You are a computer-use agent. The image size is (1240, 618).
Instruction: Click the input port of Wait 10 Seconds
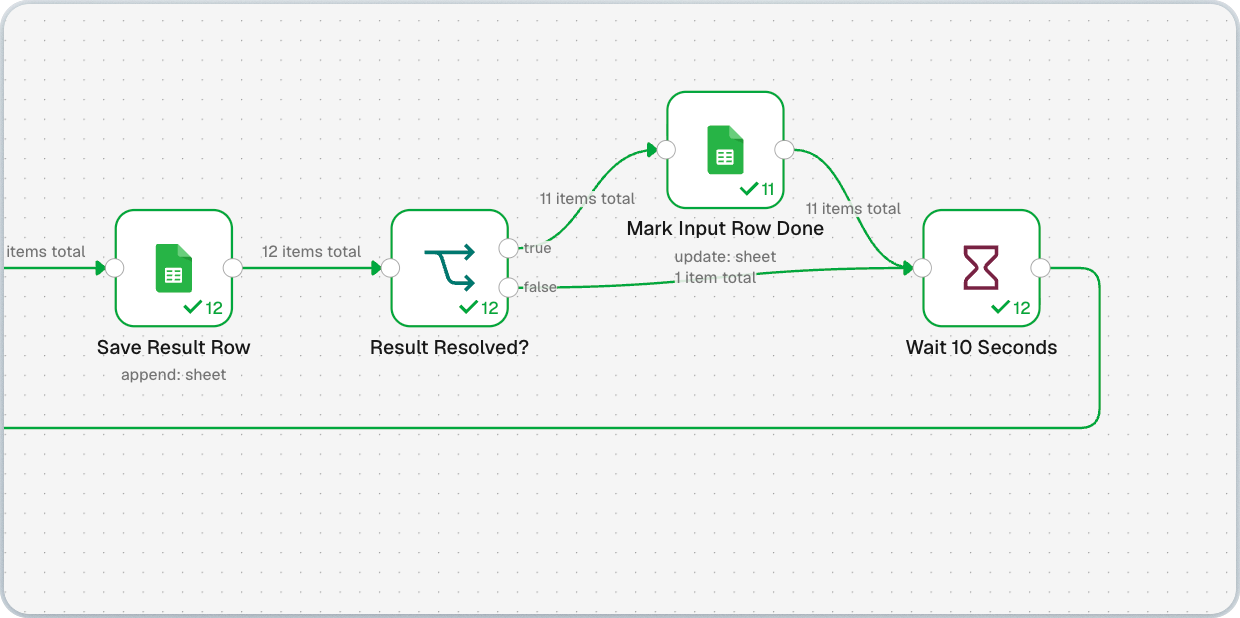[923, 268]
